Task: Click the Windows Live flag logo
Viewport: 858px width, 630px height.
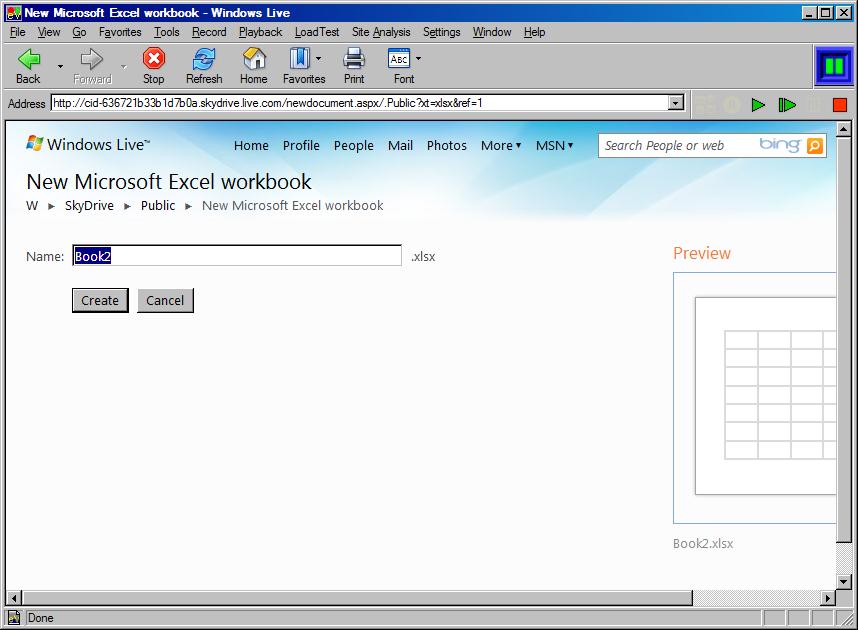Action: point(34,143)
